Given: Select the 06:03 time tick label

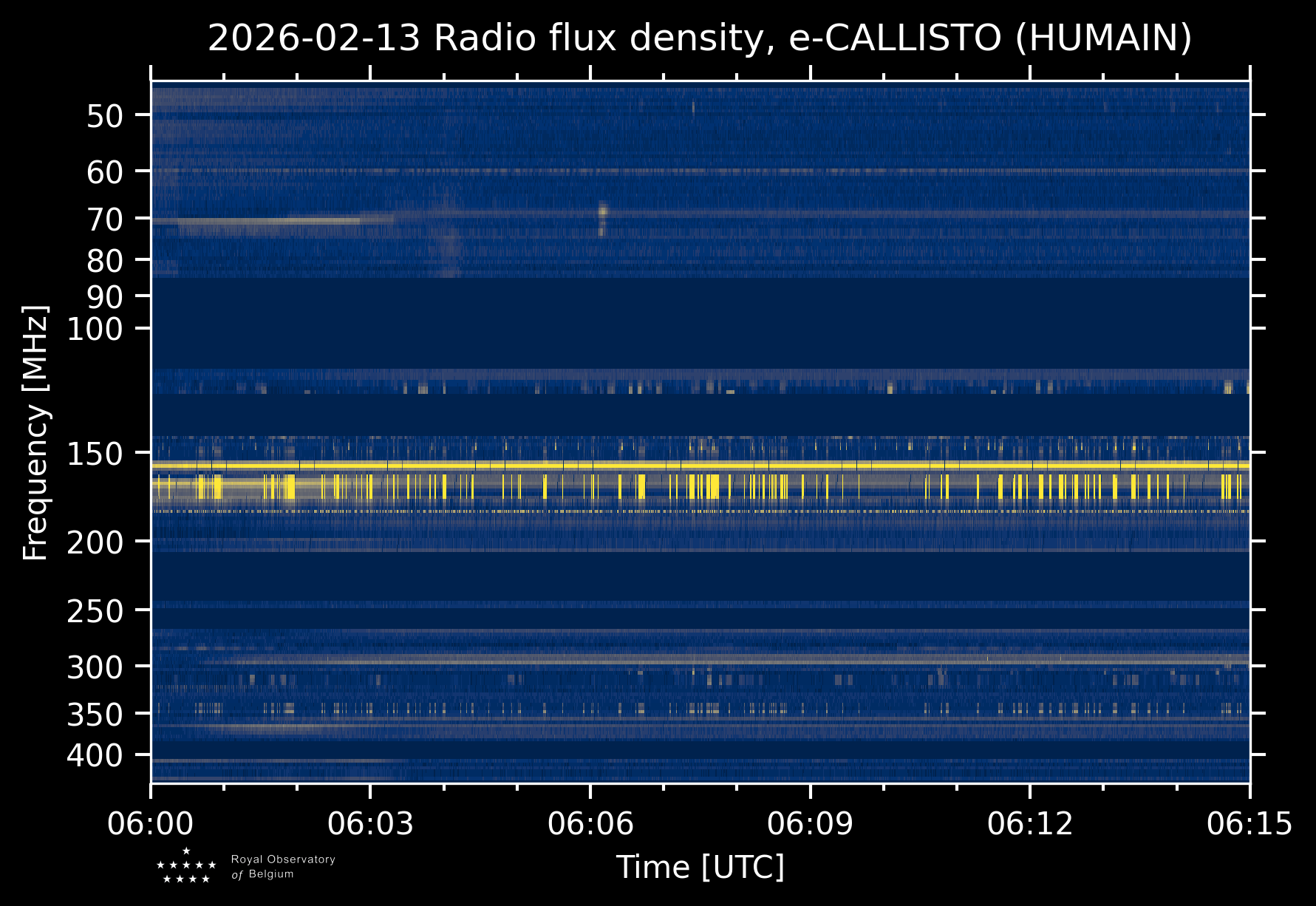Looking at the screenshot, I should pyautogui.click(x=370, y=823).
